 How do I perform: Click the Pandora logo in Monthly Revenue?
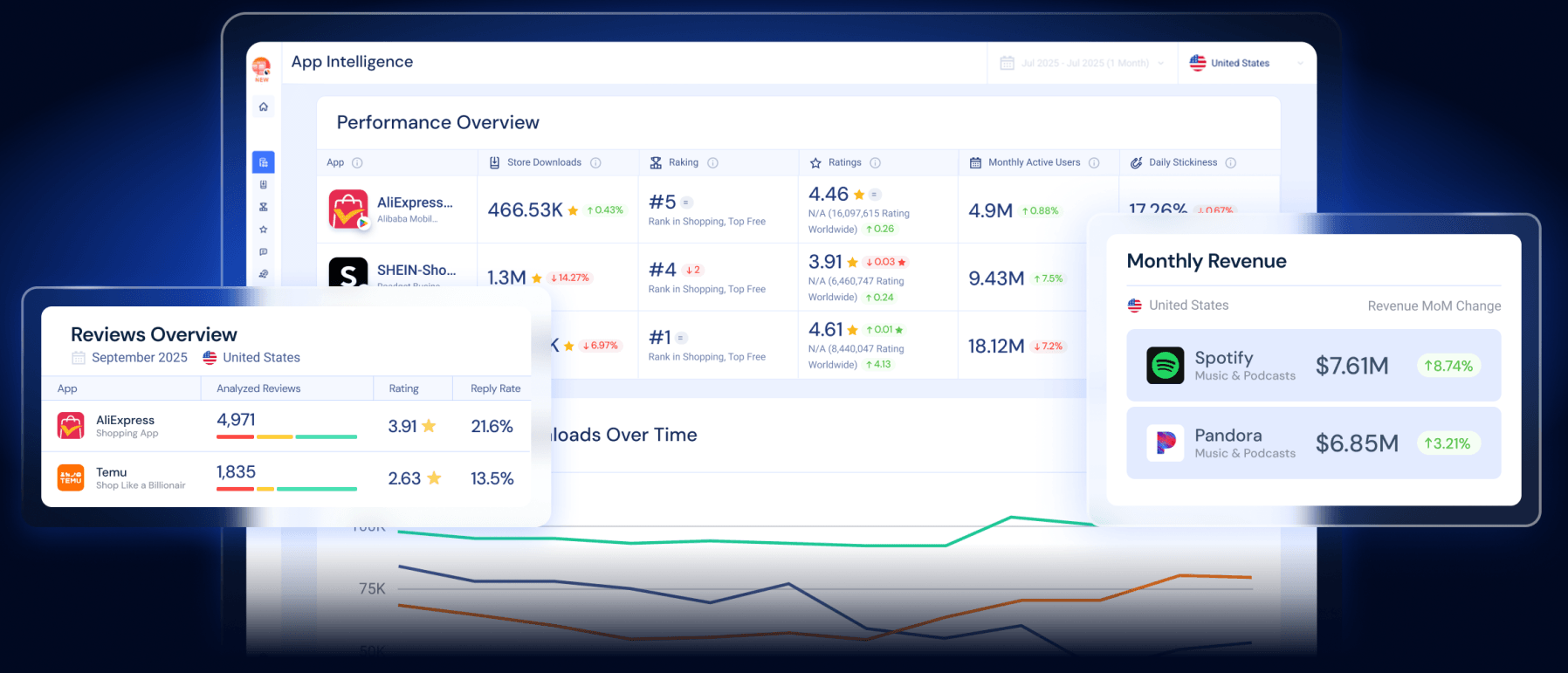(x=1166, y=443)
